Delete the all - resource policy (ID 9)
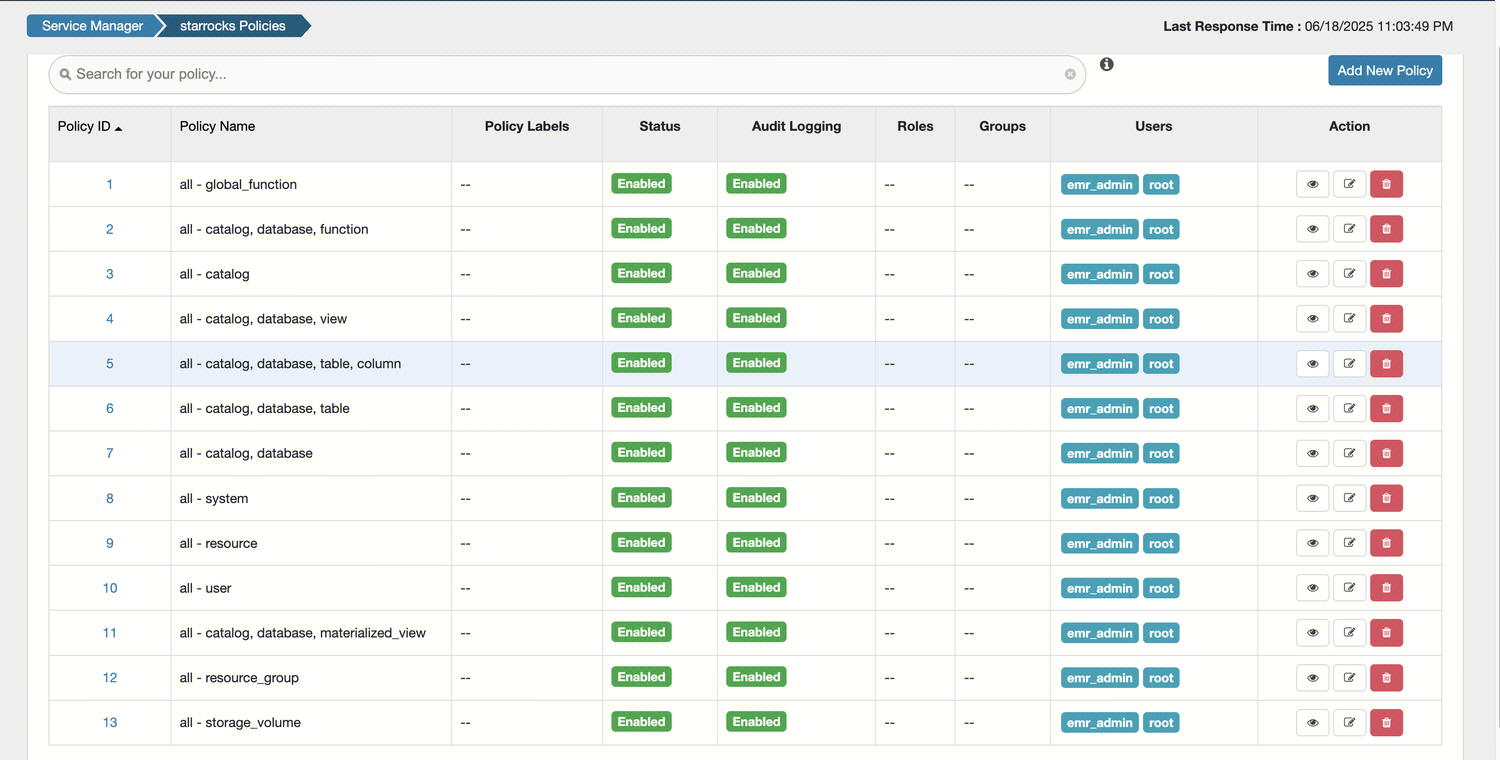The height and width of the screenshot is (760, 1500). [1386, 543]
